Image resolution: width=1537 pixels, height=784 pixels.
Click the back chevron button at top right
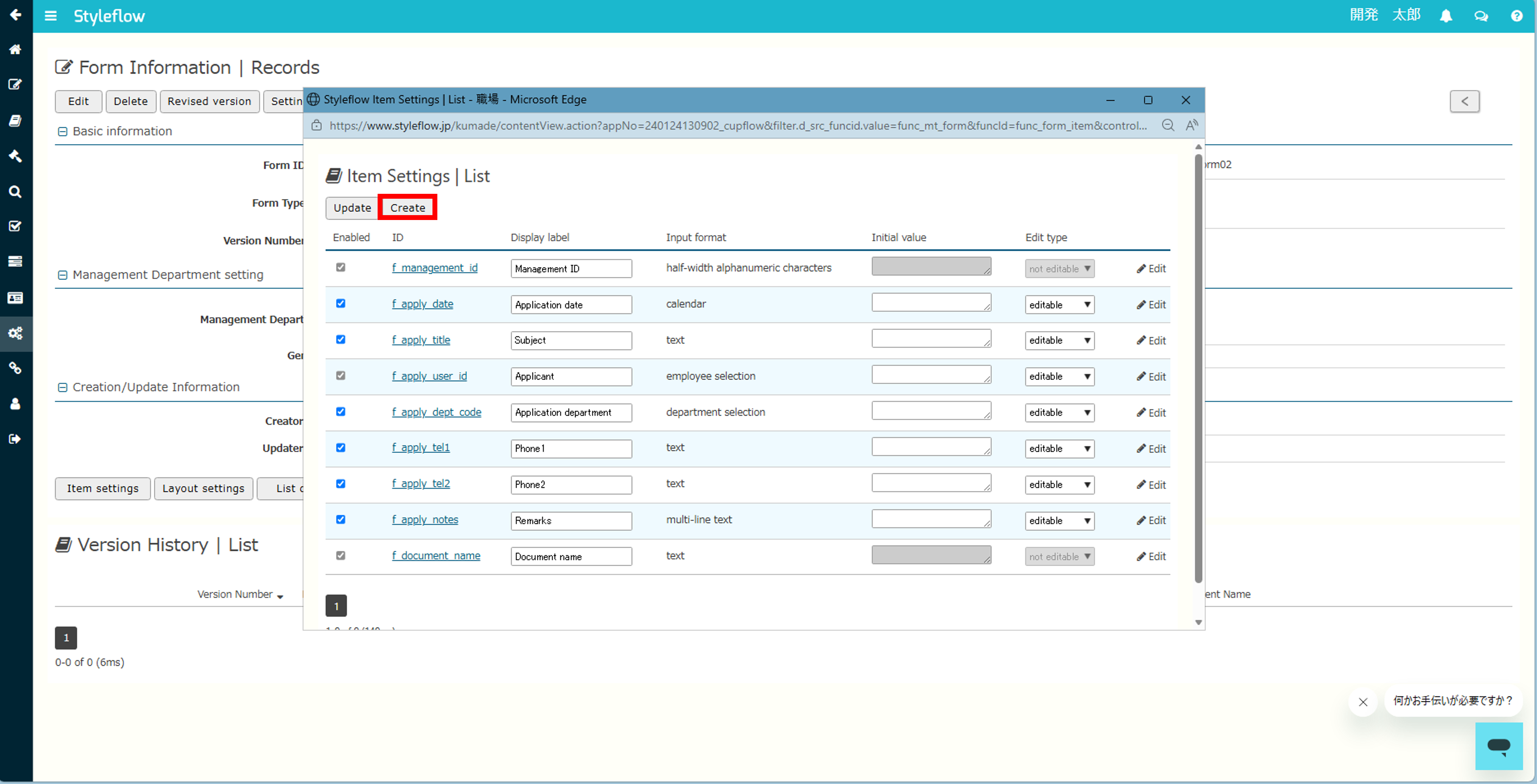pyautogui.click(x=1465, y=101)
